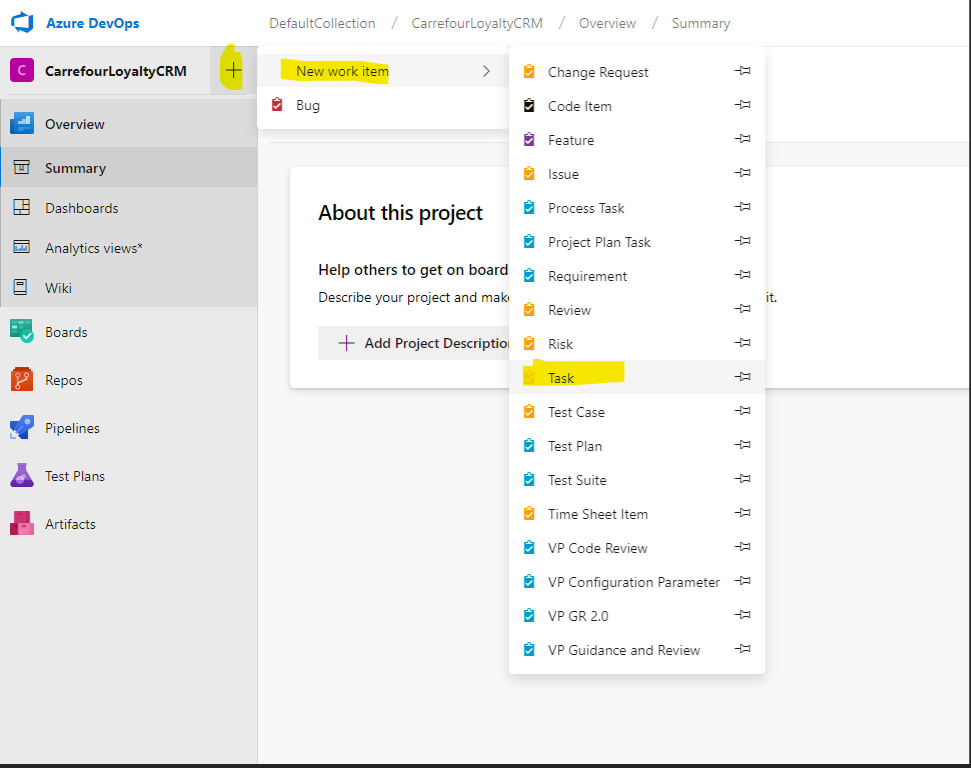Click the Test Plan clipboard icon
Image resolution: width=971 pixels, height=768 pixels.
(x=529, y=445)
